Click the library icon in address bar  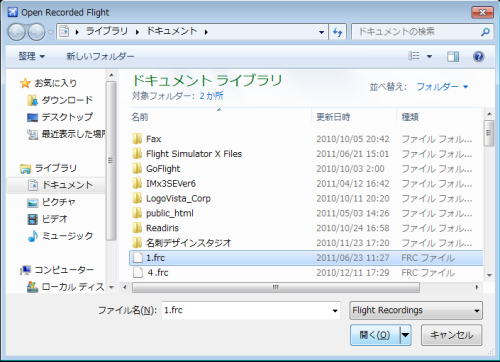(x=64, y=32)
